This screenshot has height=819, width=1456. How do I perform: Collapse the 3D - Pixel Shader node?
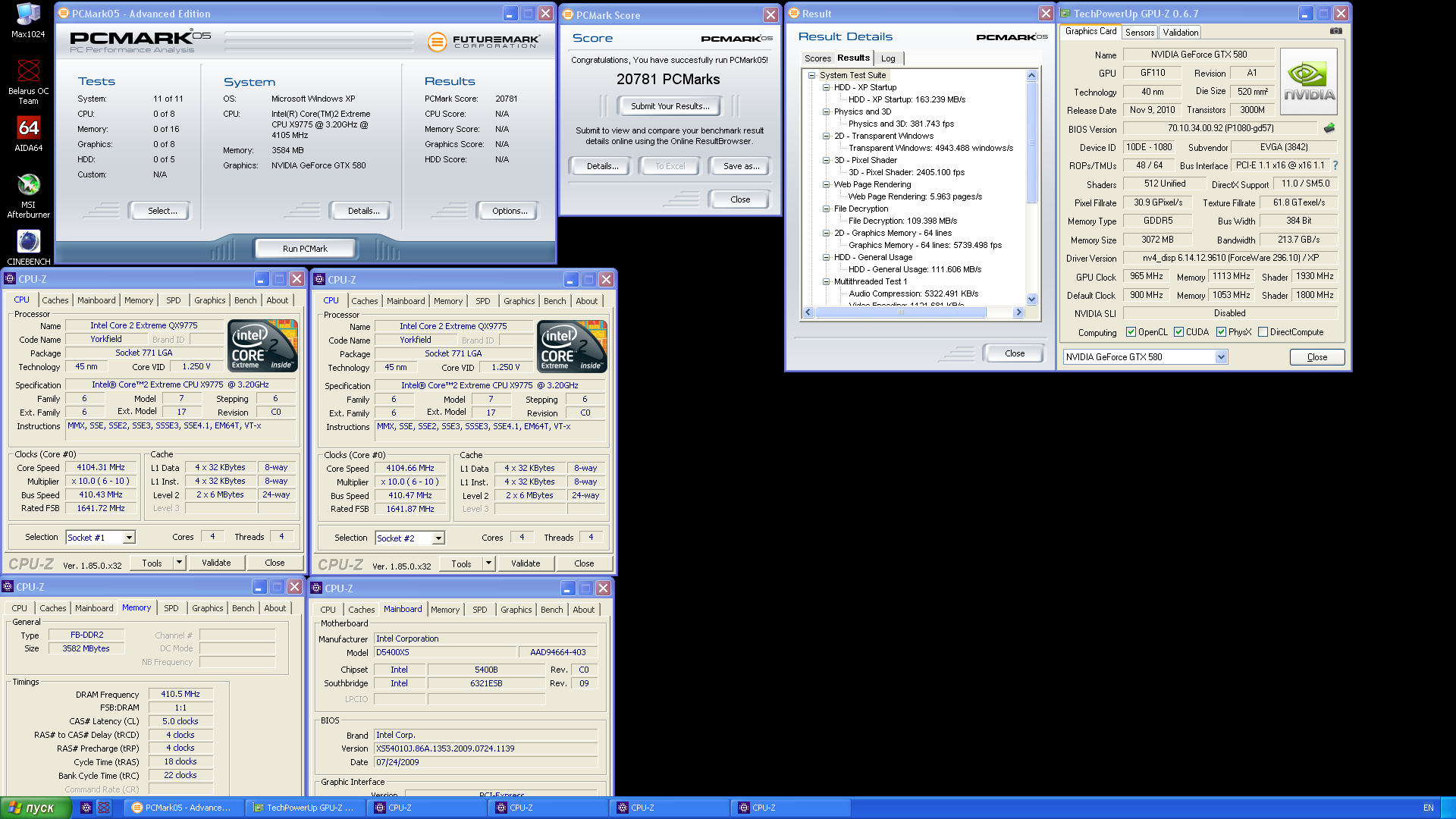826,160
